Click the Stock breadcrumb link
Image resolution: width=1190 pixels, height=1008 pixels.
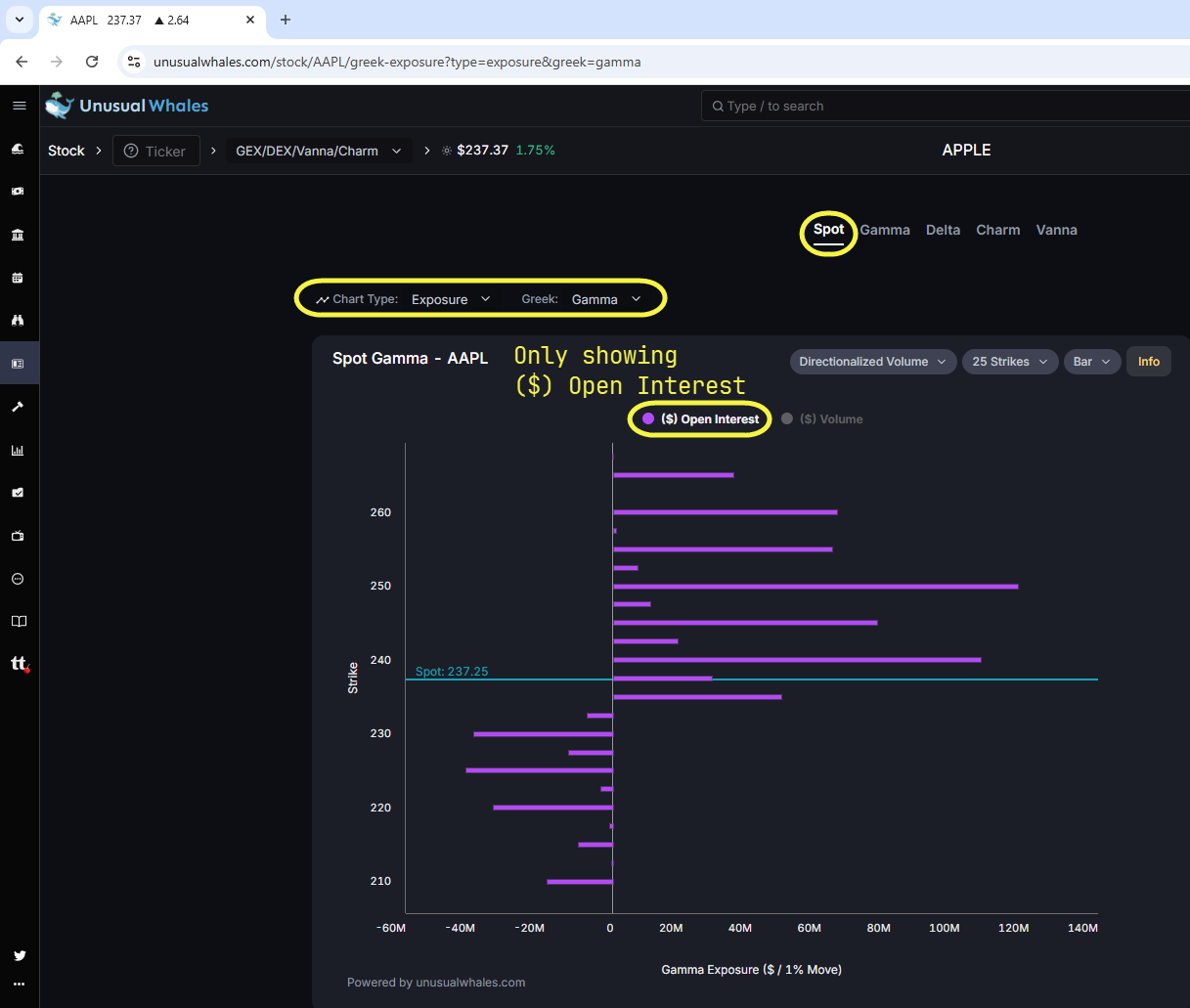pos(66,151)
